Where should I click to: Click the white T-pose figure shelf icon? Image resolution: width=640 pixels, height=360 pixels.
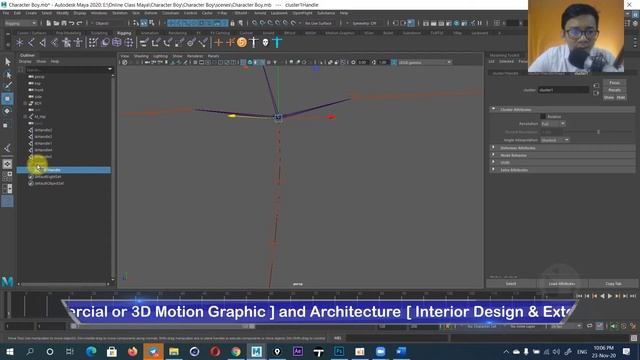[x=253, y=42]
